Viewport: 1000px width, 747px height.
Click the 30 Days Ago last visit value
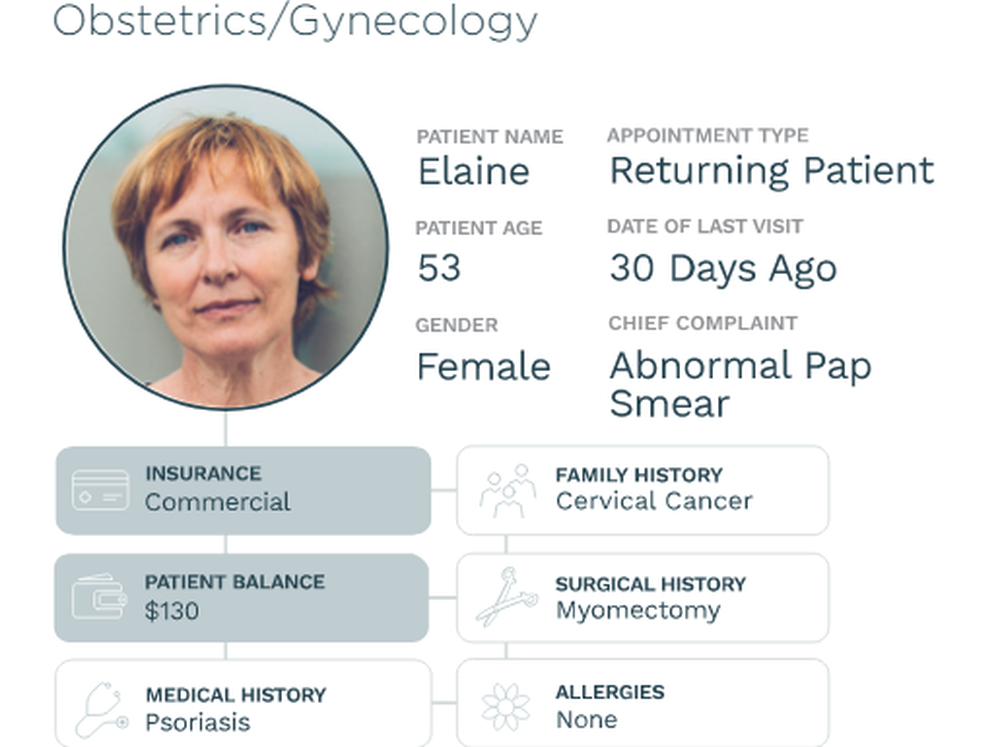[723, 268]
